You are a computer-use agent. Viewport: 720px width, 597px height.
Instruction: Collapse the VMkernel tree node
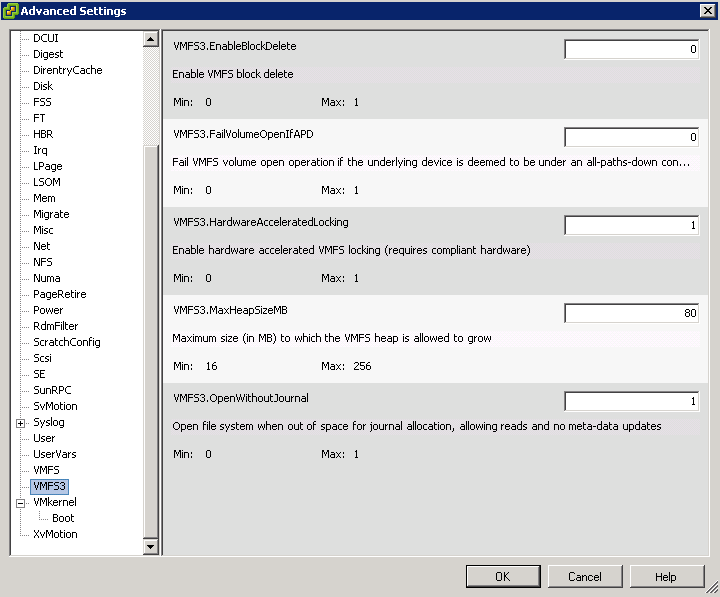20,503
